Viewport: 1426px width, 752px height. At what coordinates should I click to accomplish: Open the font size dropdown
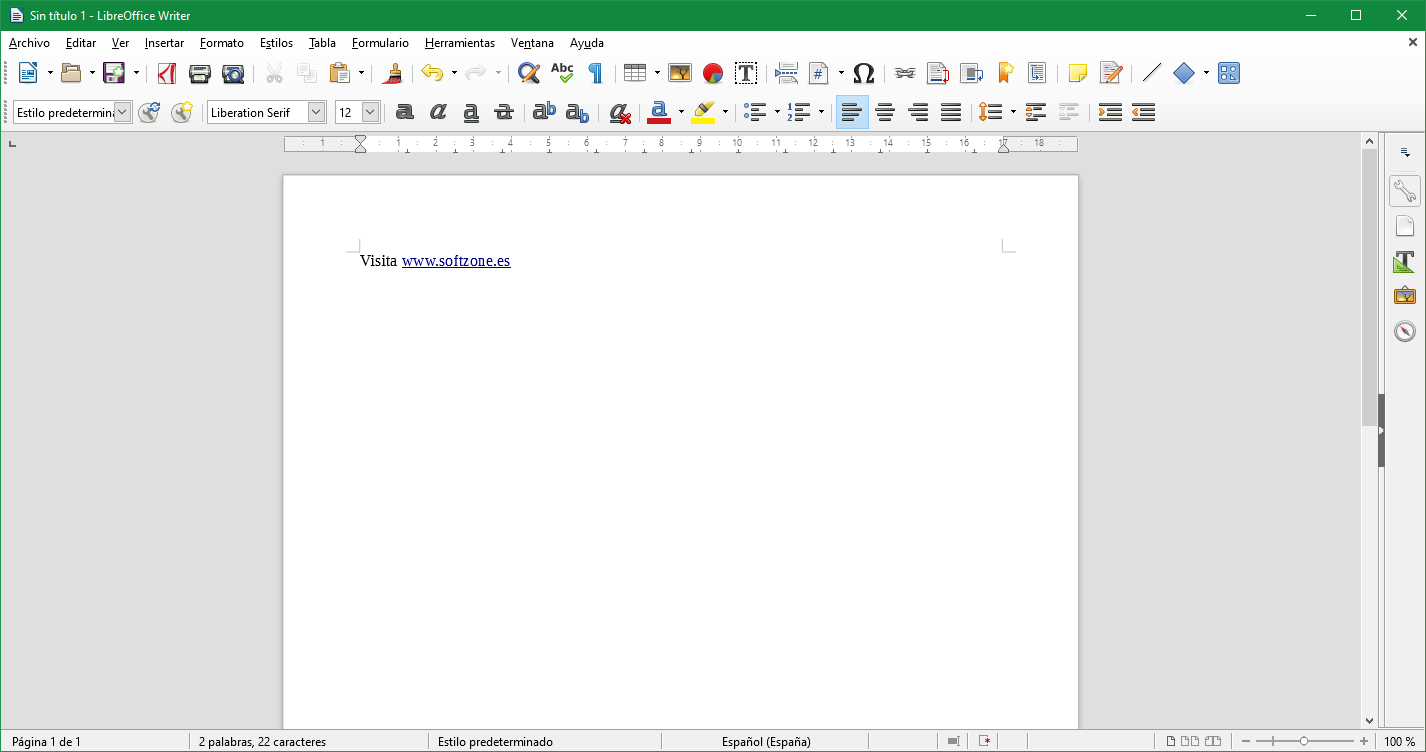[370, 113]
